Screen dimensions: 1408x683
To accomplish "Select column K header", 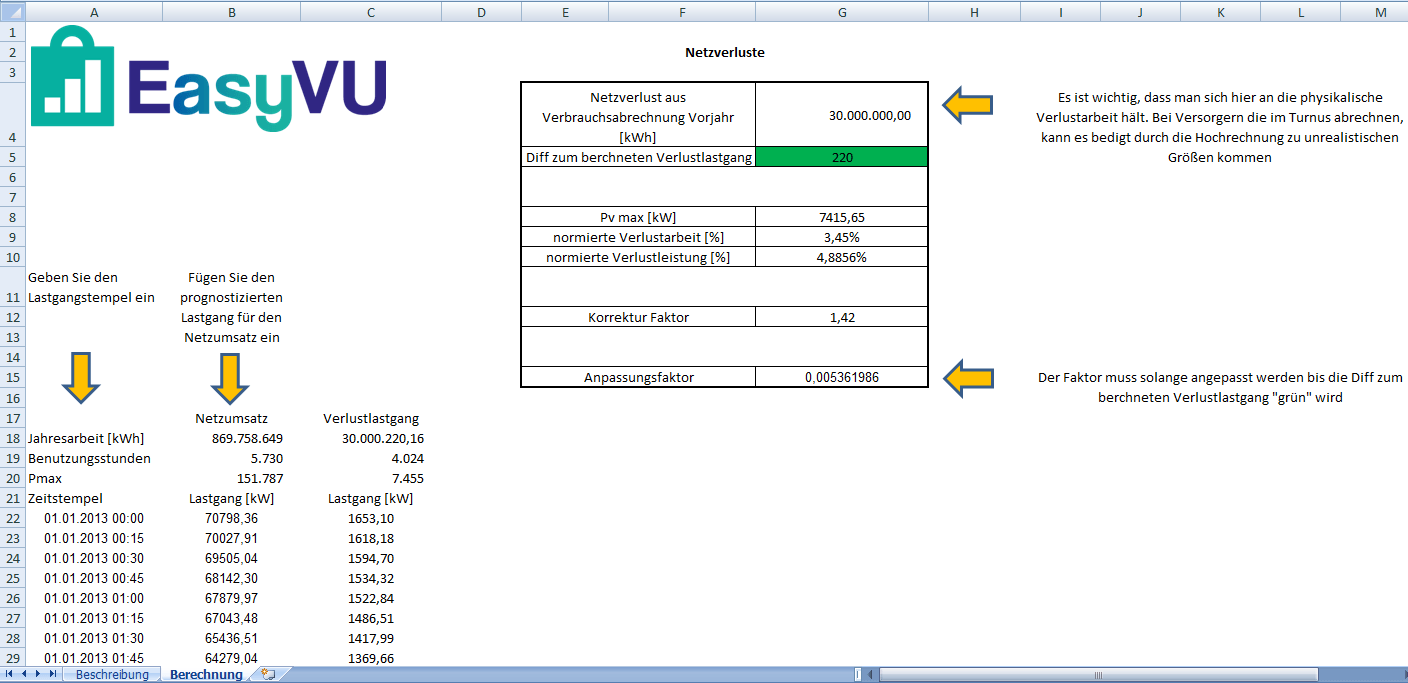I will tap(1221, 11).
